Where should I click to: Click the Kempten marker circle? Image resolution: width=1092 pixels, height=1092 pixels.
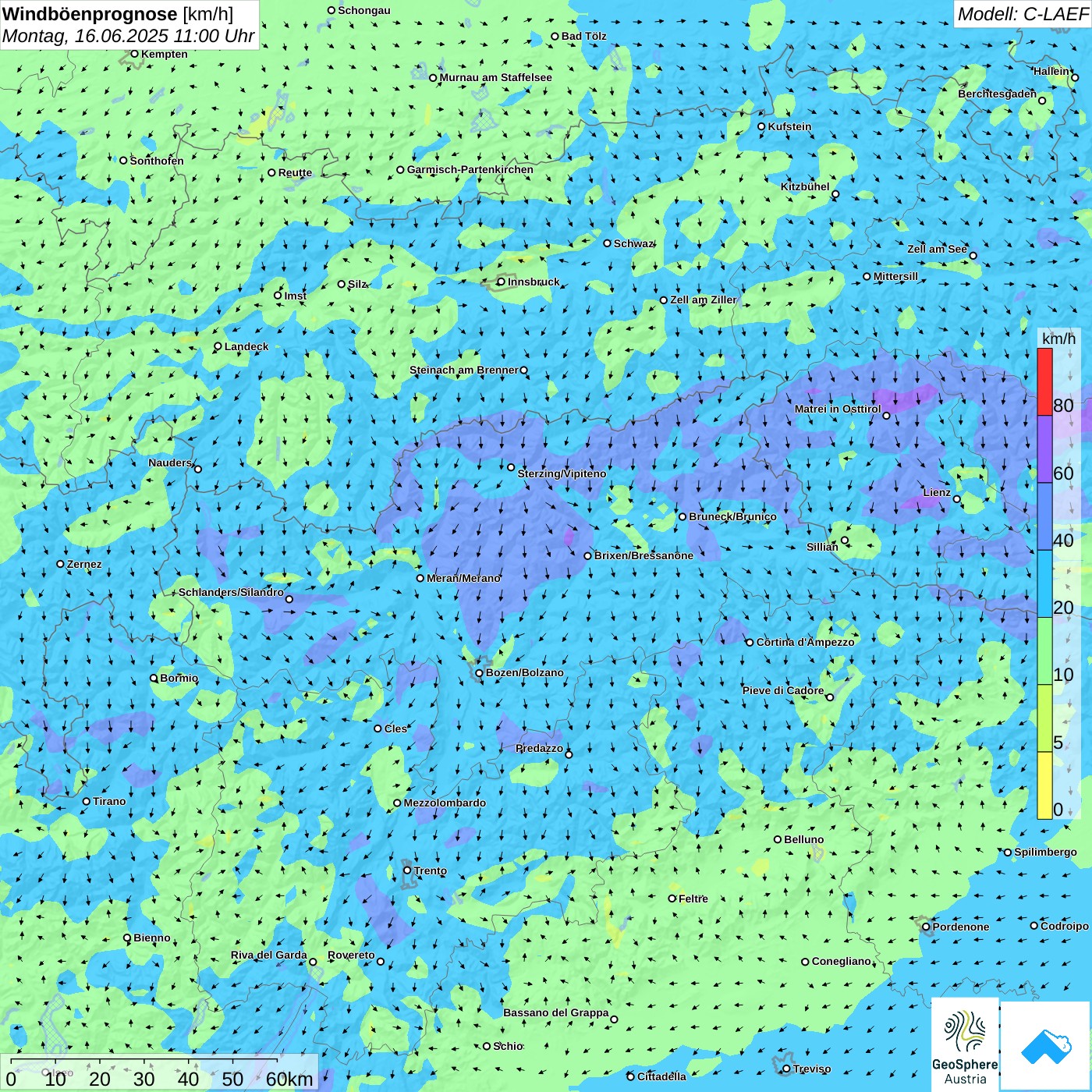[x=134, y=54]
